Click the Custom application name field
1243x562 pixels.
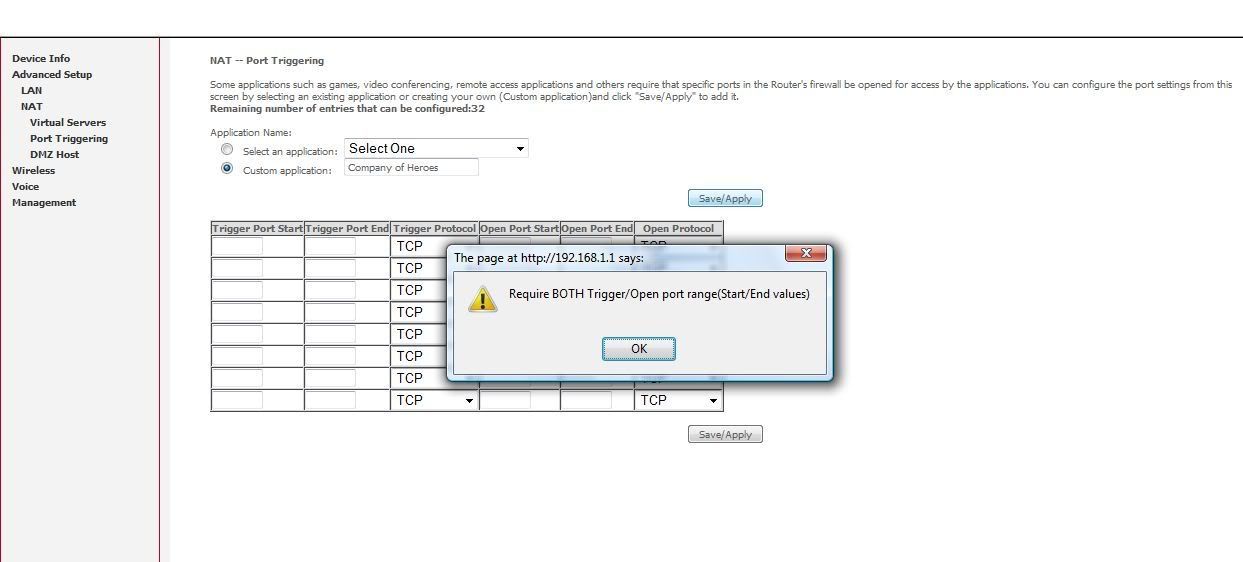point(411,167)
